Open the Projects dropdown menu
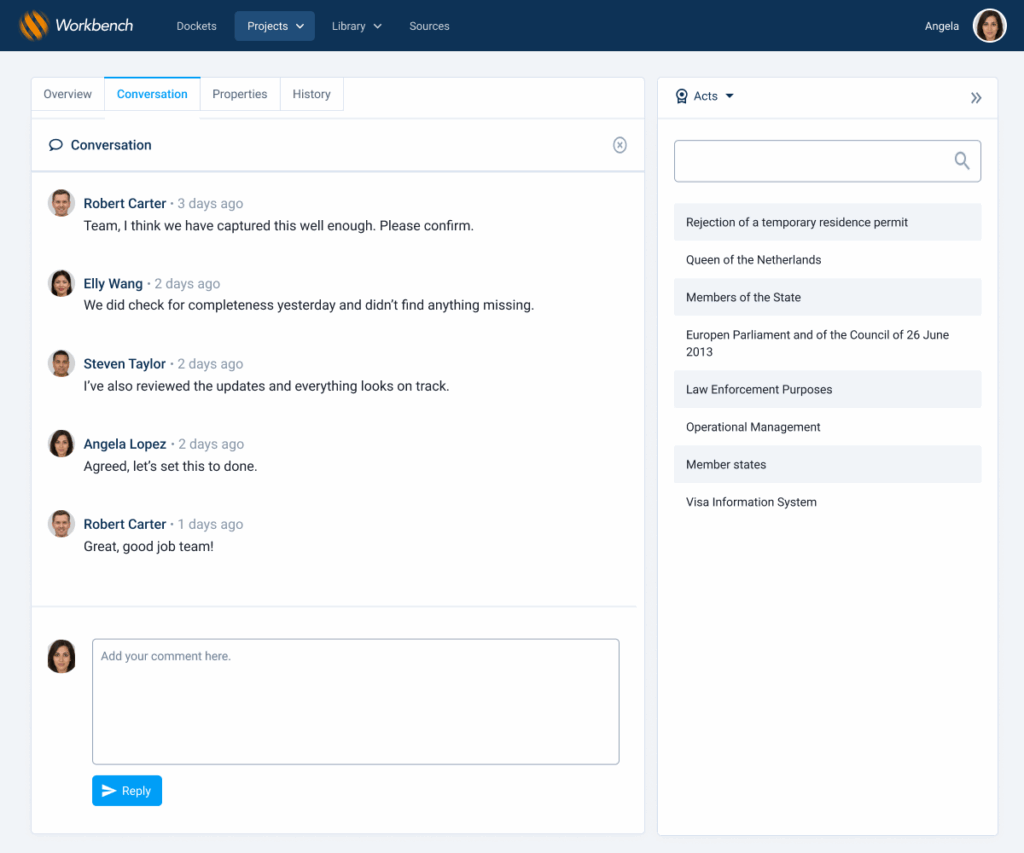 click(275, 26)
